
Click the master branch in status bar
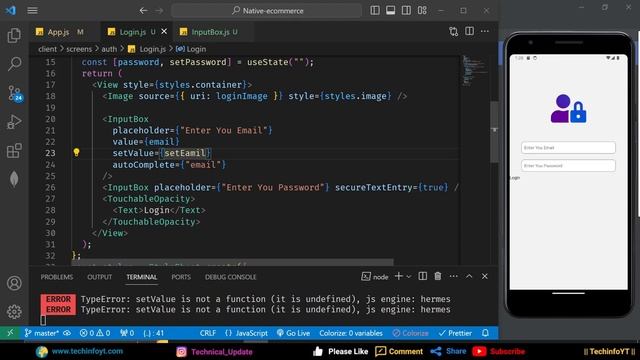(42, 333)
